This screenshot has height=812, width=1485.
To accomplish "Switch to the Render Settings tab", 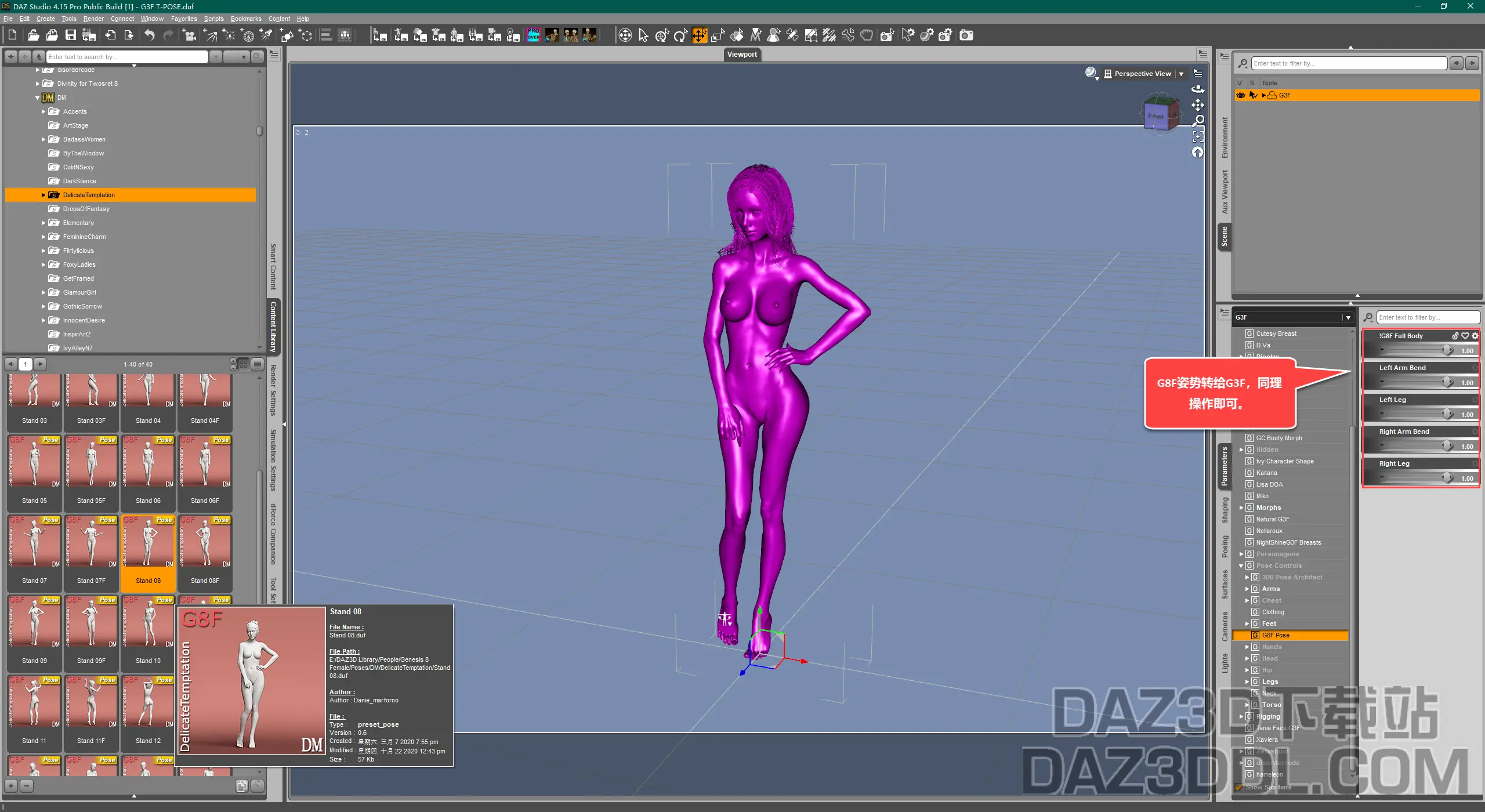I will coord(273,390).
